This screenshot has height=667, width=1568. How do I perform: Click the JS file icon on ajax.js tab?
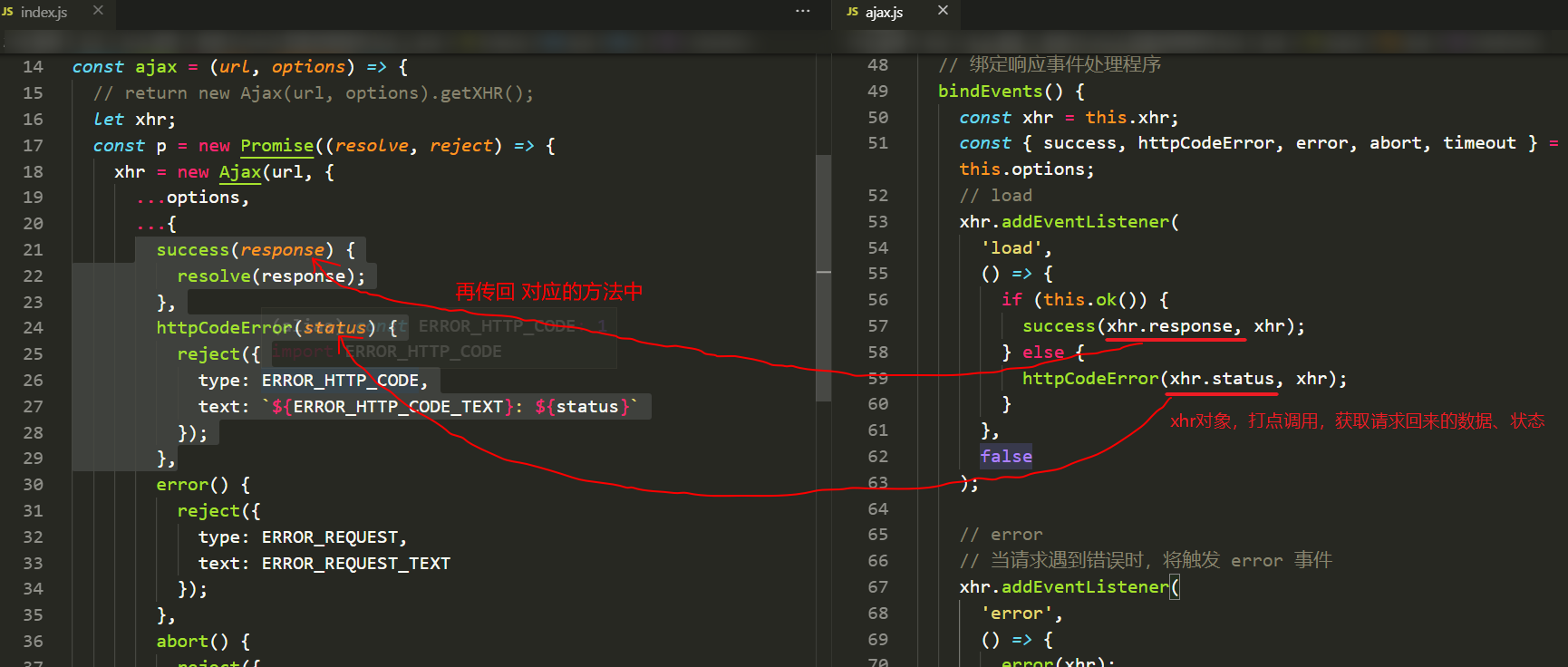tap(852, 12)
